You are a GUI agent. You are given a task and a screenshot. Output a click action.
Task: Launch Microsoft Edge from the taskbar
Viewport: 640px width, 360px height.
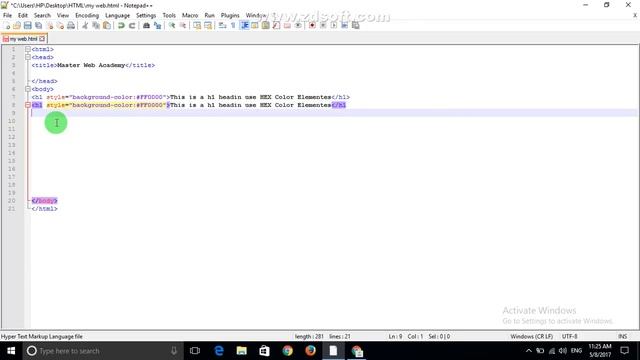219,351
